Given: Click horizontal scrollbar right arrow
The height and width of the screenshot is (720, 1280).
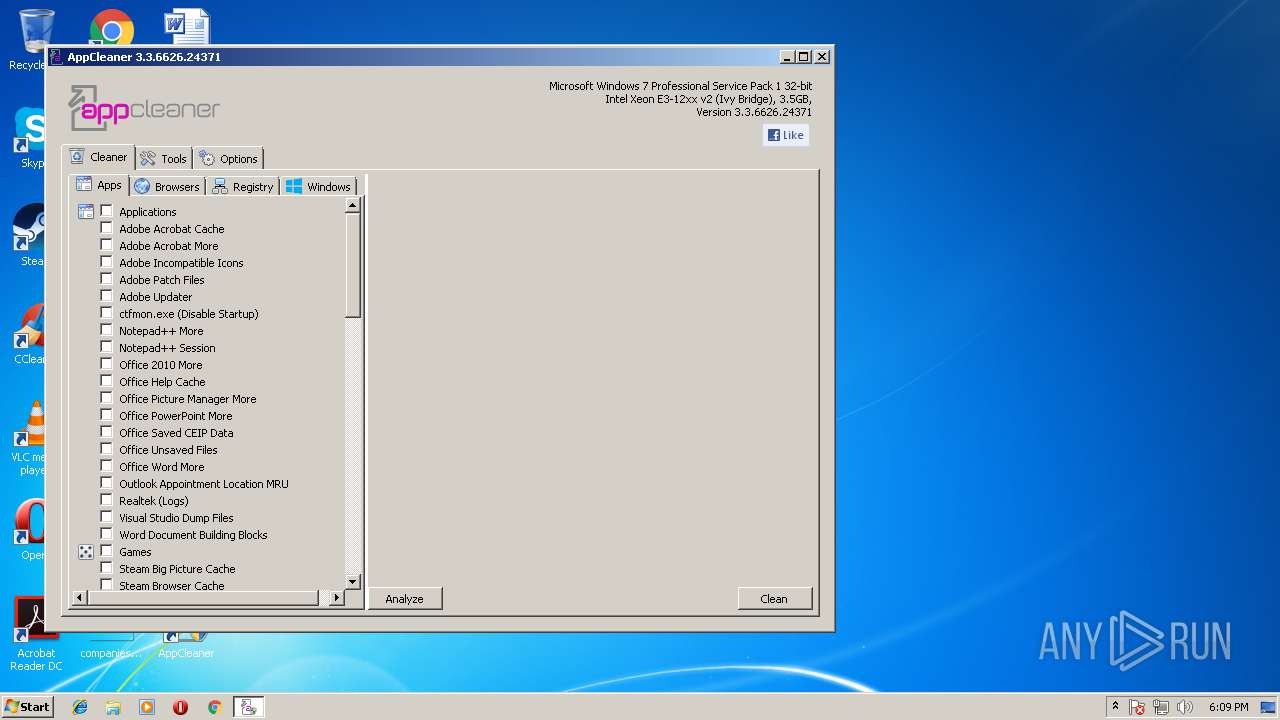Looking at the screenshot, I should (x=336, y=598).
